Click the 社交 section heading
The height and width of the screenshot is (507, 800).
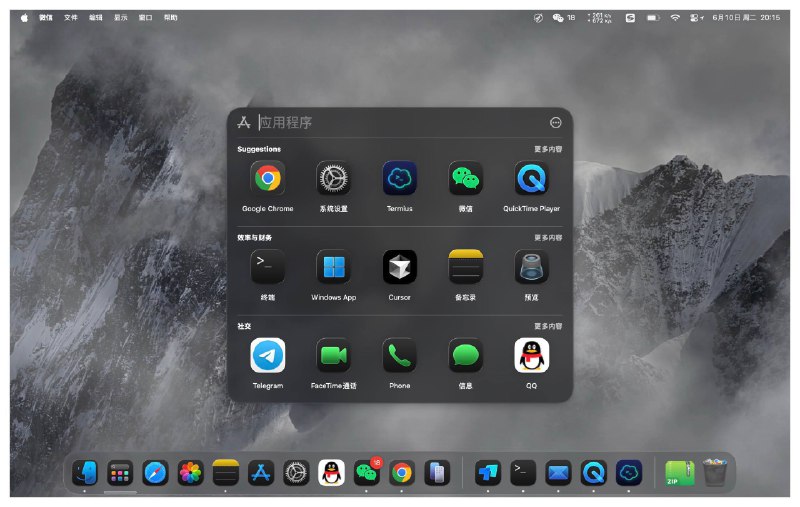(244, 326)
